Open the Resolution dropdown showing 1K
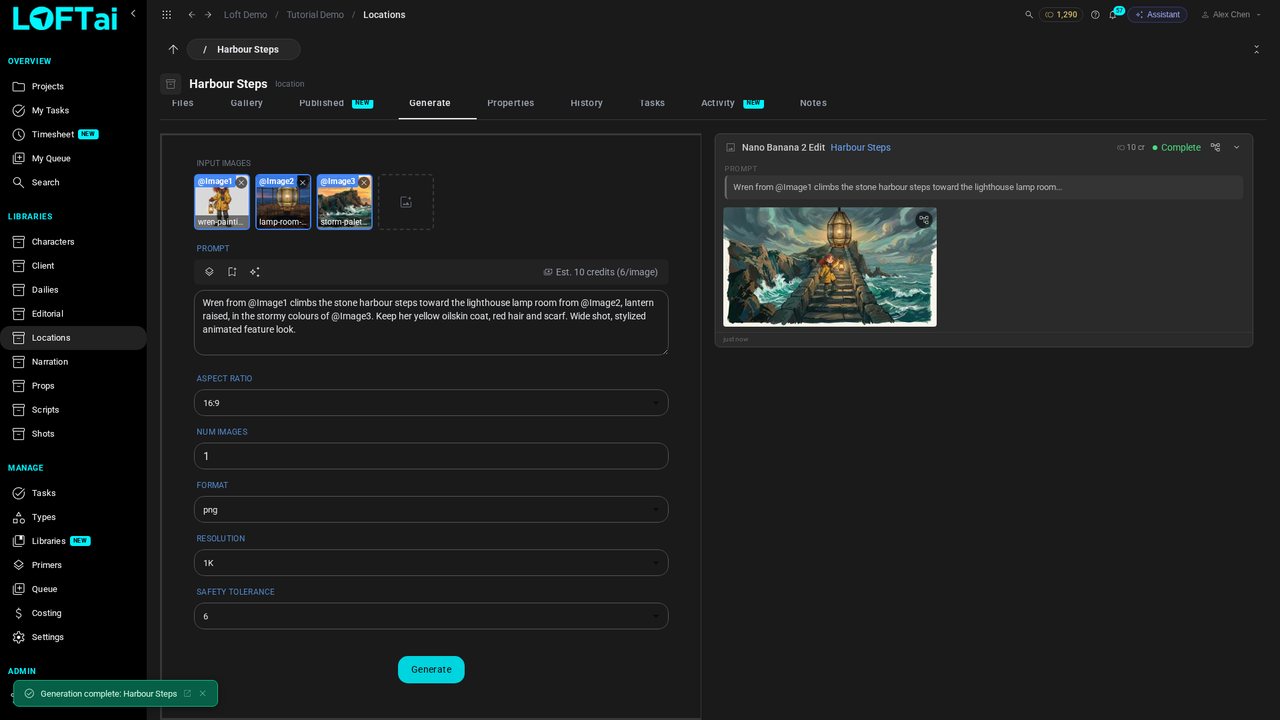 pyautogui.click(x=431, y=563)
